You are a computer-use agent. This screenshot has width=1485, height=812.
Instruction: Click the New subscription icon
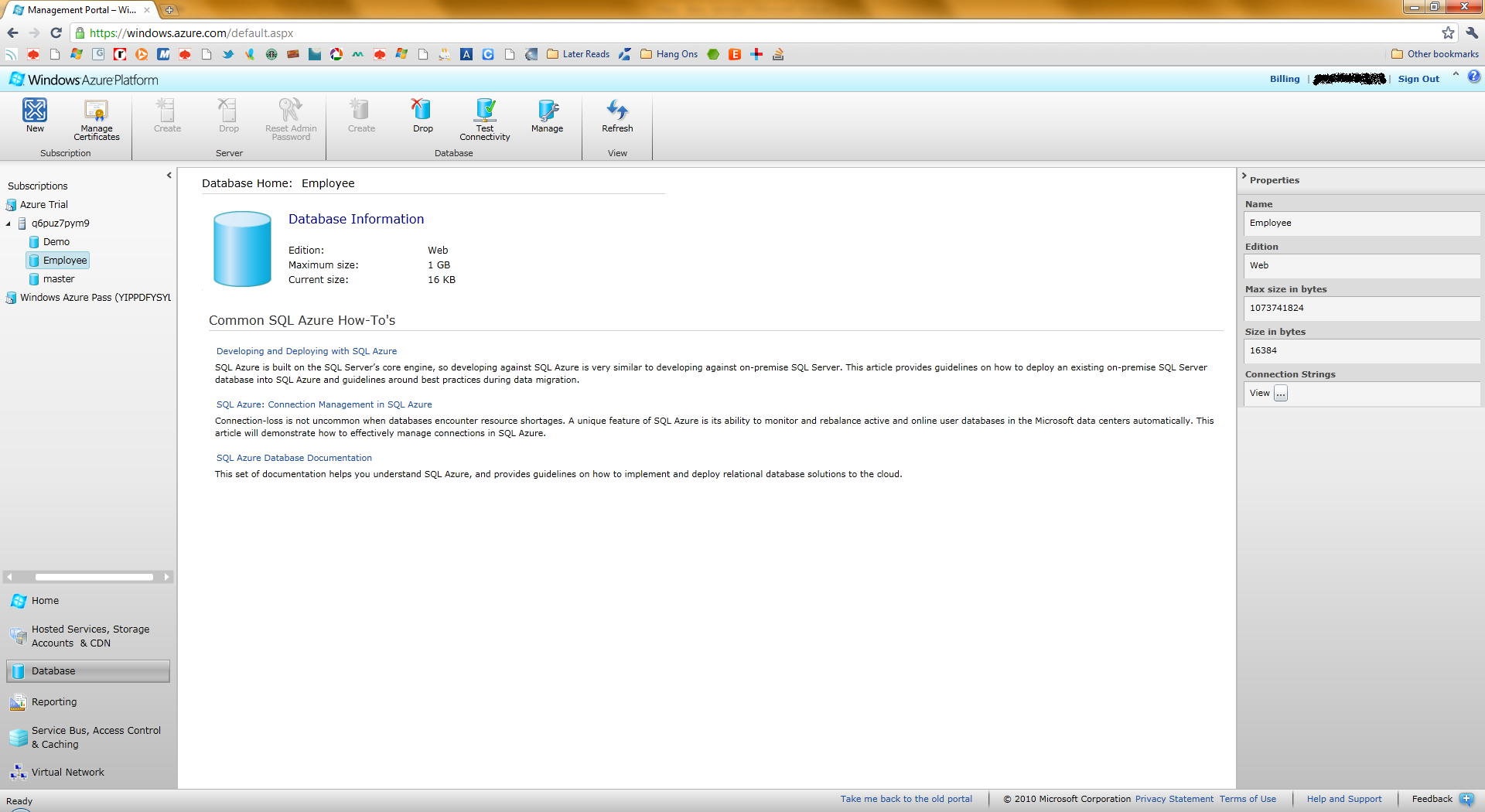(35, 111)
